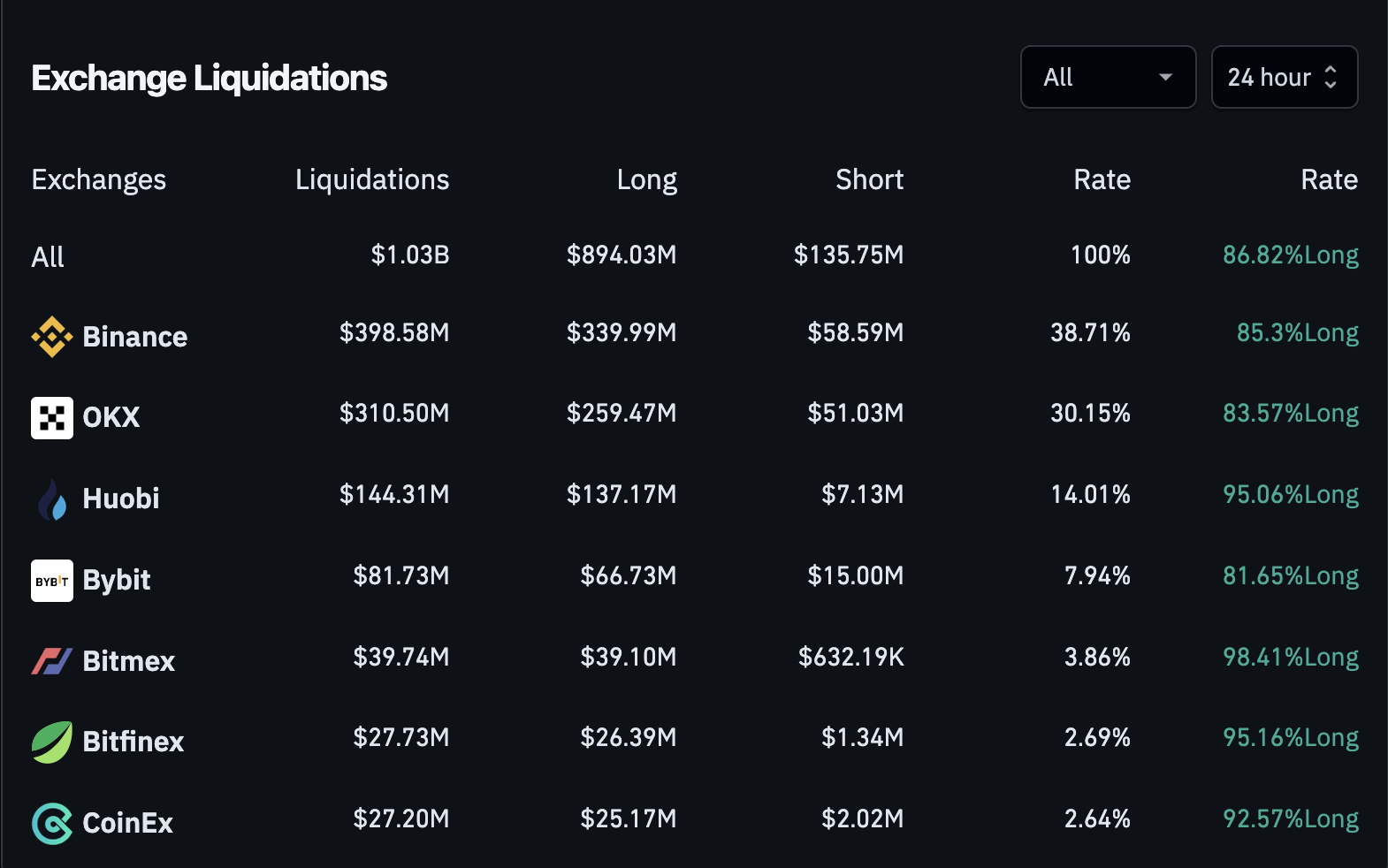Click the OKX logo icon
Viewport: 1388px width, 868px height.
[x=52, y=418]
